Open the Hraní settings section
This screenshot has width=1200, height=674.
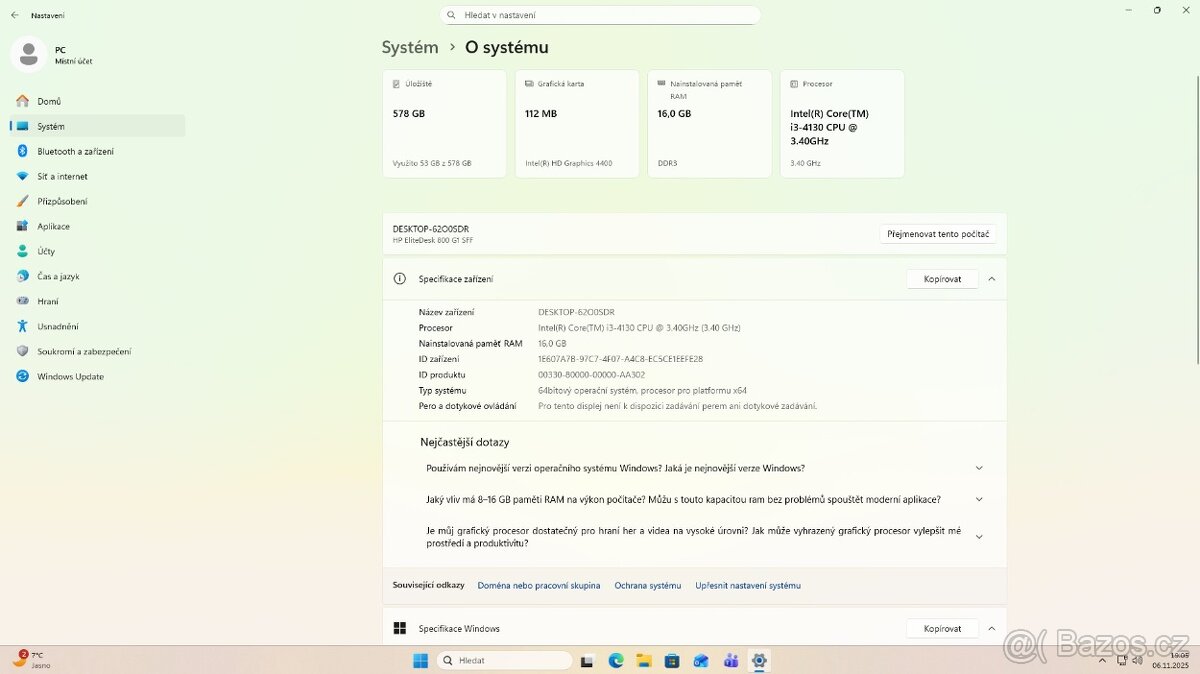(x=45, y=301)
